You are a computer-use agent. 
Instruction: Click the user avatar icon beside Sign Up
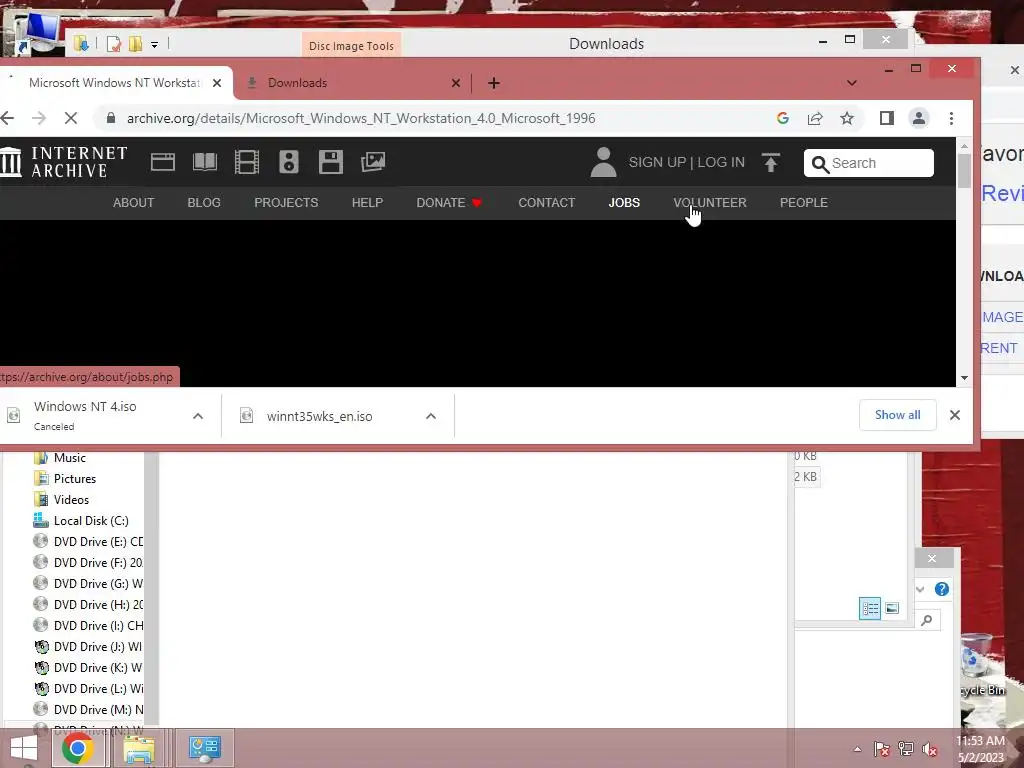click(x=603, y=162)
